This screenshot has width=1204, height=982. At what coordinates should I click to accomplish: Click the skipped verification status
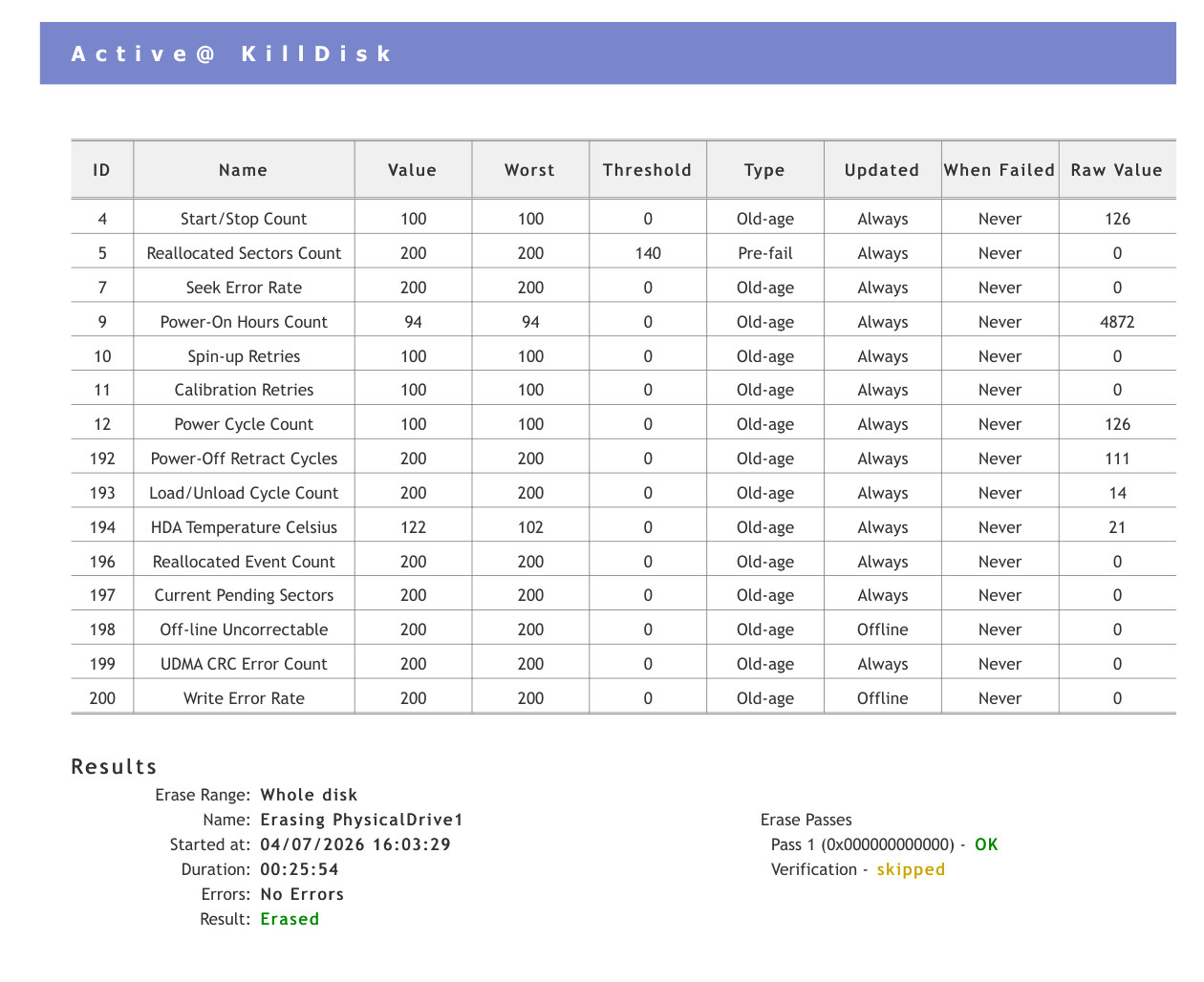tap(911, 869)
